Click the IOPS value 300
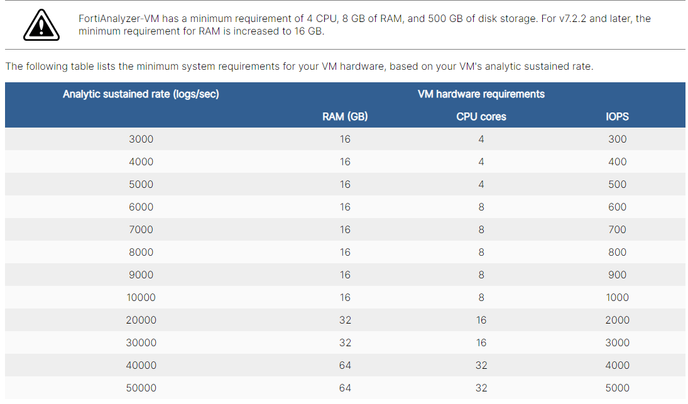Image resolution: width=688 pixels, height=404 pixels. click(x=616, y=139)
